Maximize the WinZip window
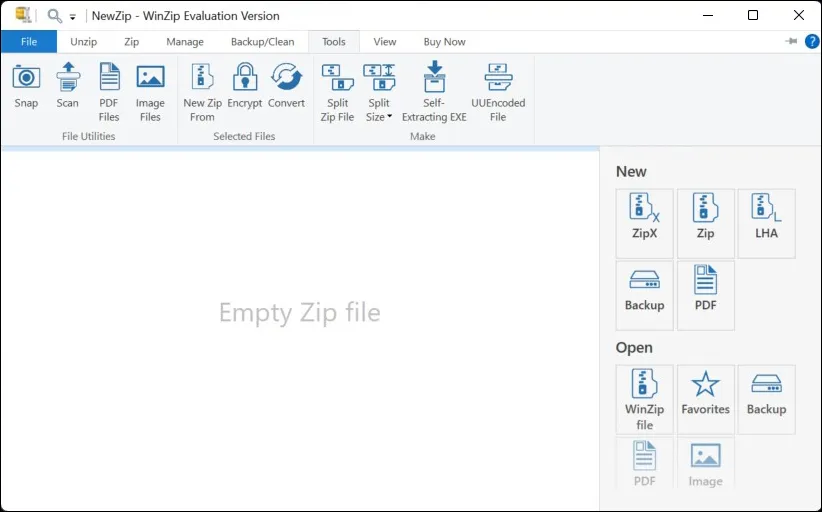The width and height of the screenshot is (822, 512). point(753,15)
